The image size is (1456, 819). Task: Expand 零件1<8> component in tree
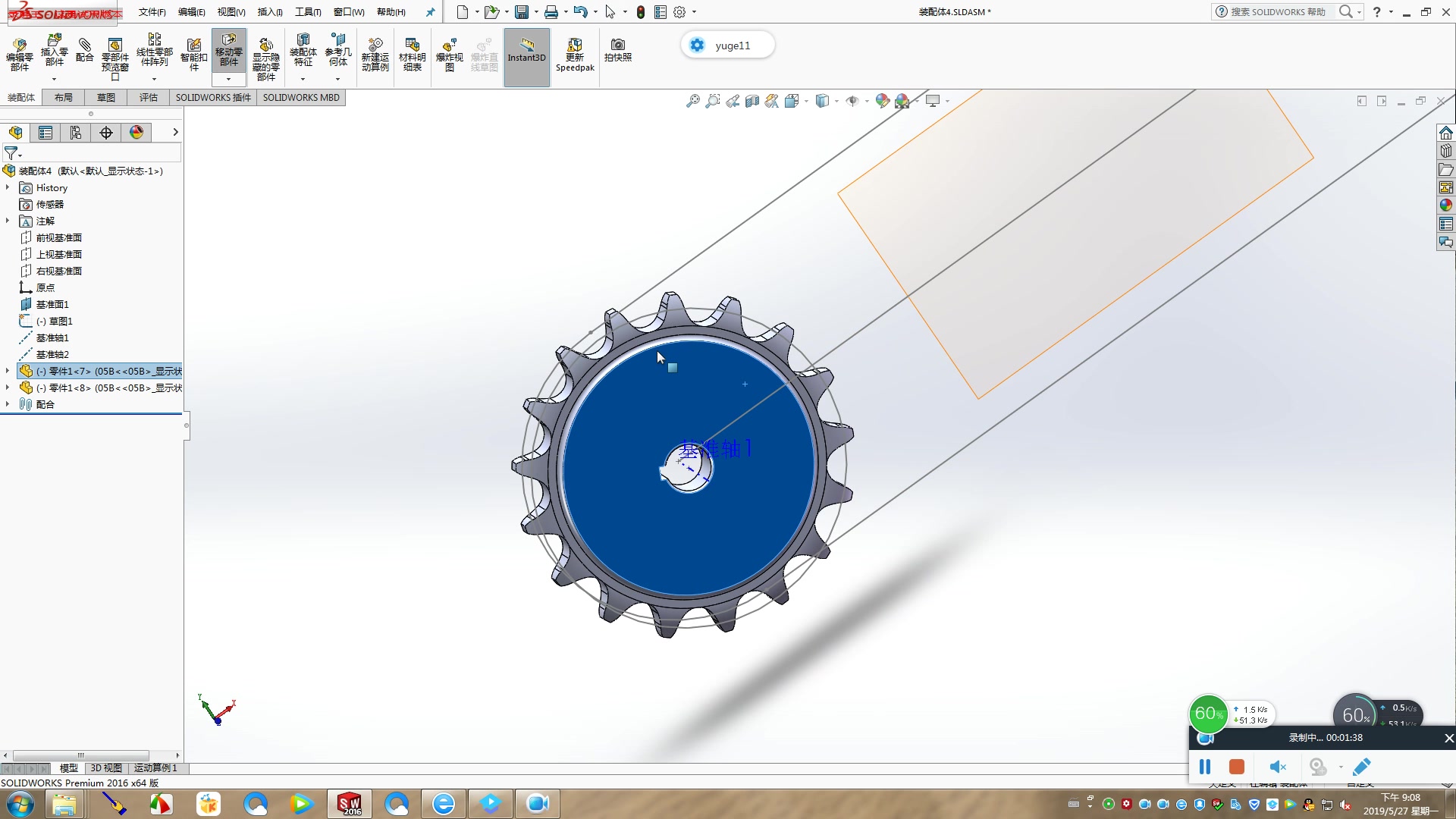8,387
